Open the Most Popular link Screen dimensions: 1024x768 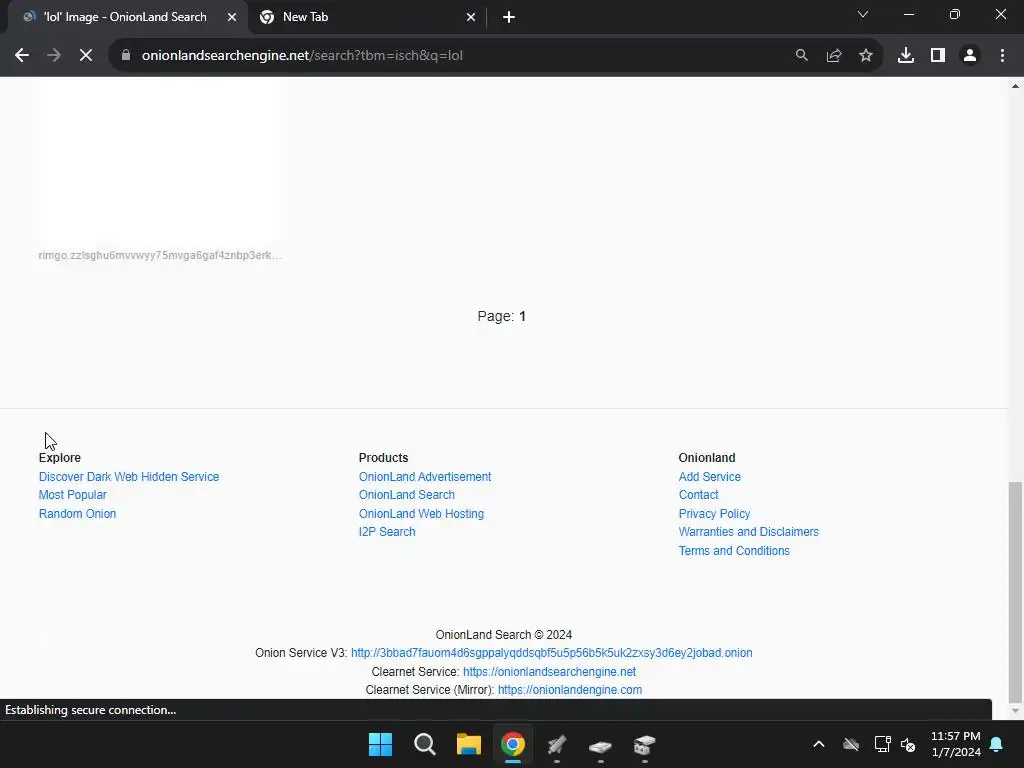72,495
